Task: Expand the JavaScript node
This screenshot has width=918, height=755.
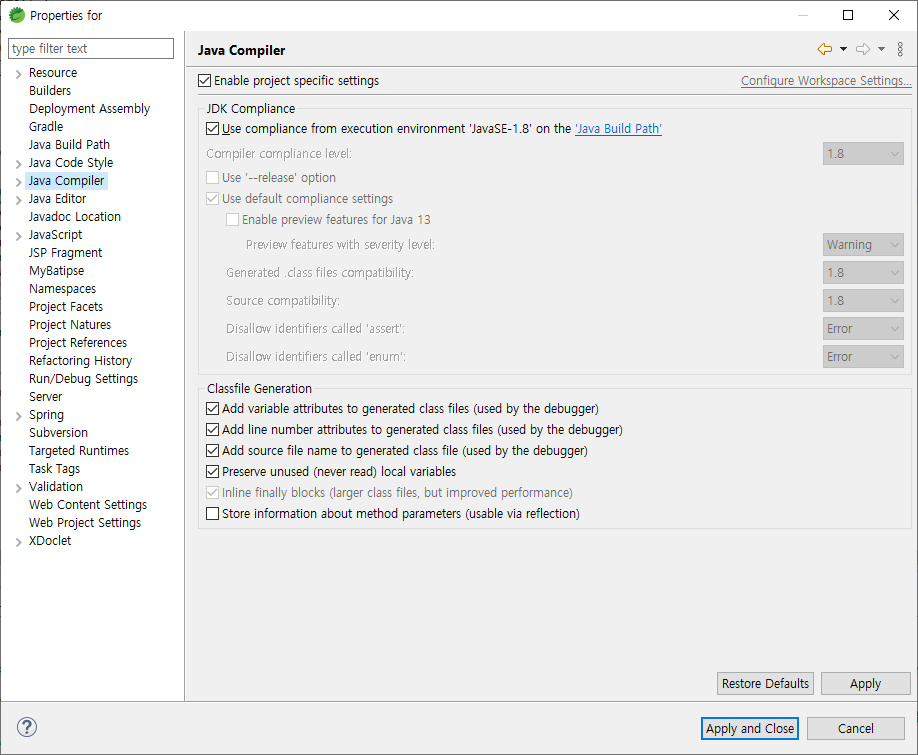Action: click(18, 236)
